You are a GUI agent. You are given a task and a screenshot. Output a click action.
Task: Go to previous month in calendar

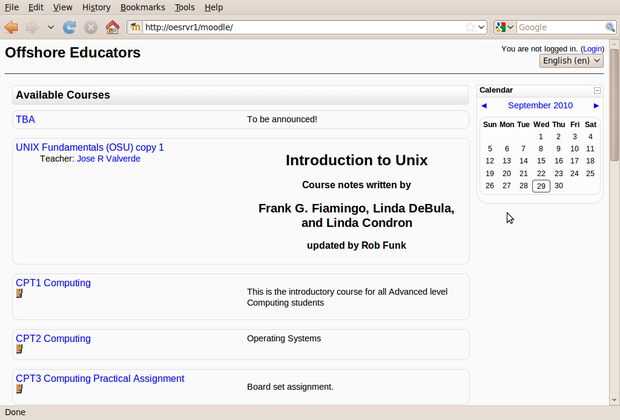(x=484, y=106)
